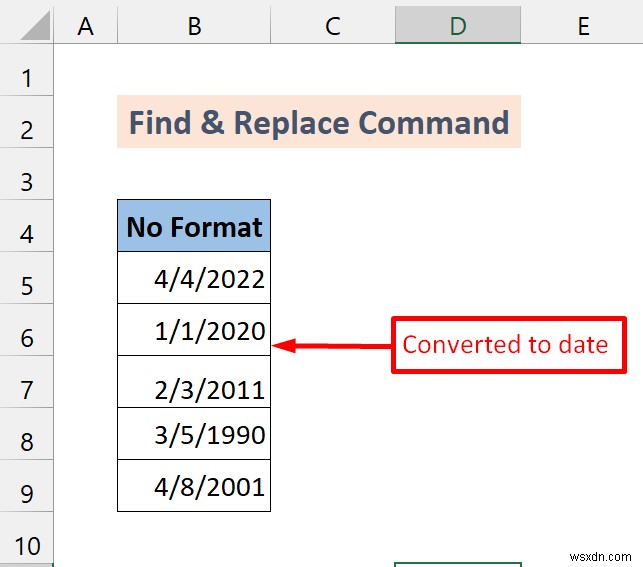
Task: Select column B header
Action: [x=194, y=25]
